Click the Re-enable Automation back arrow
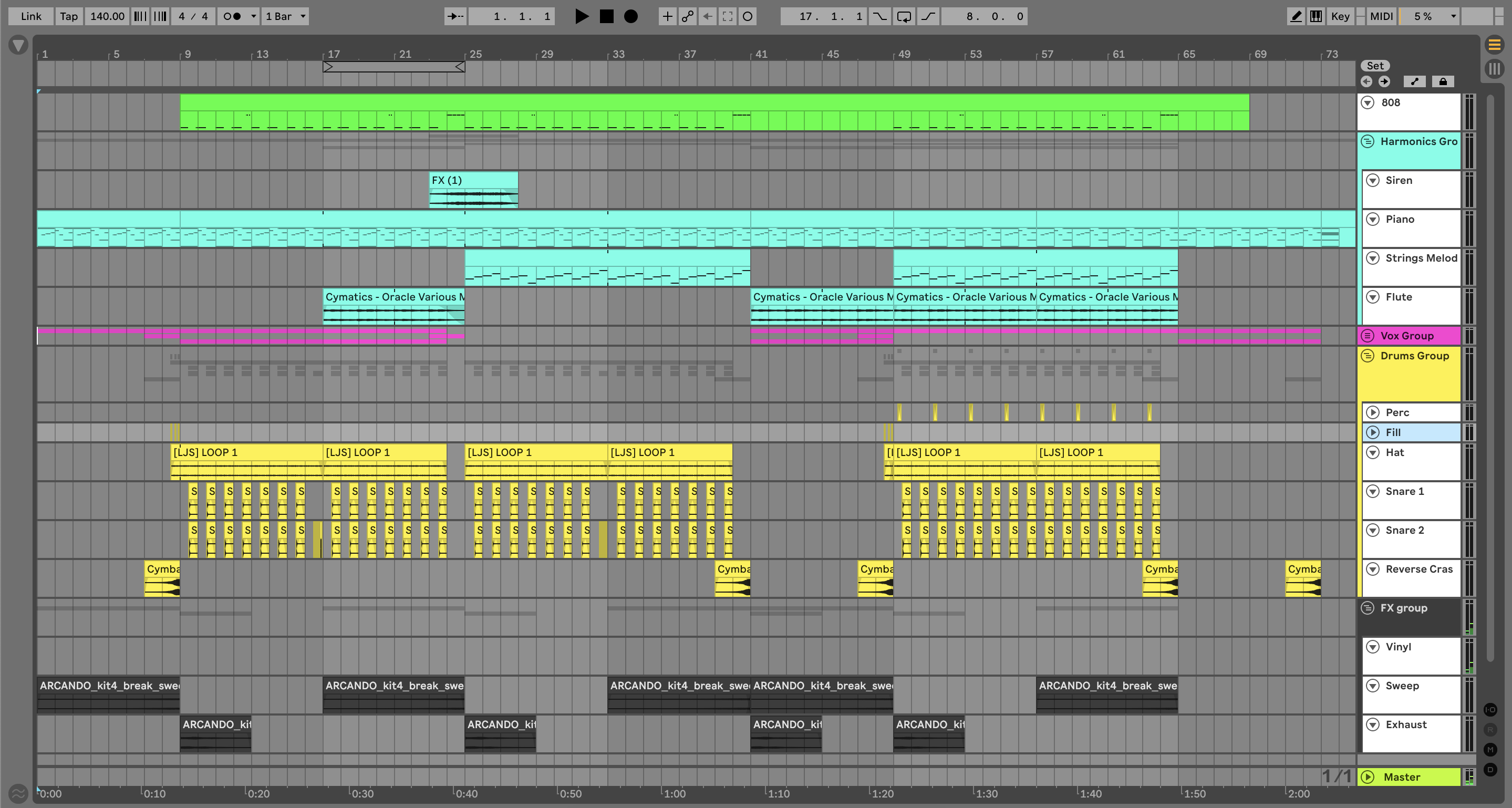The height and width of the screenshot is (808, 1512). [x=707, y=16]
